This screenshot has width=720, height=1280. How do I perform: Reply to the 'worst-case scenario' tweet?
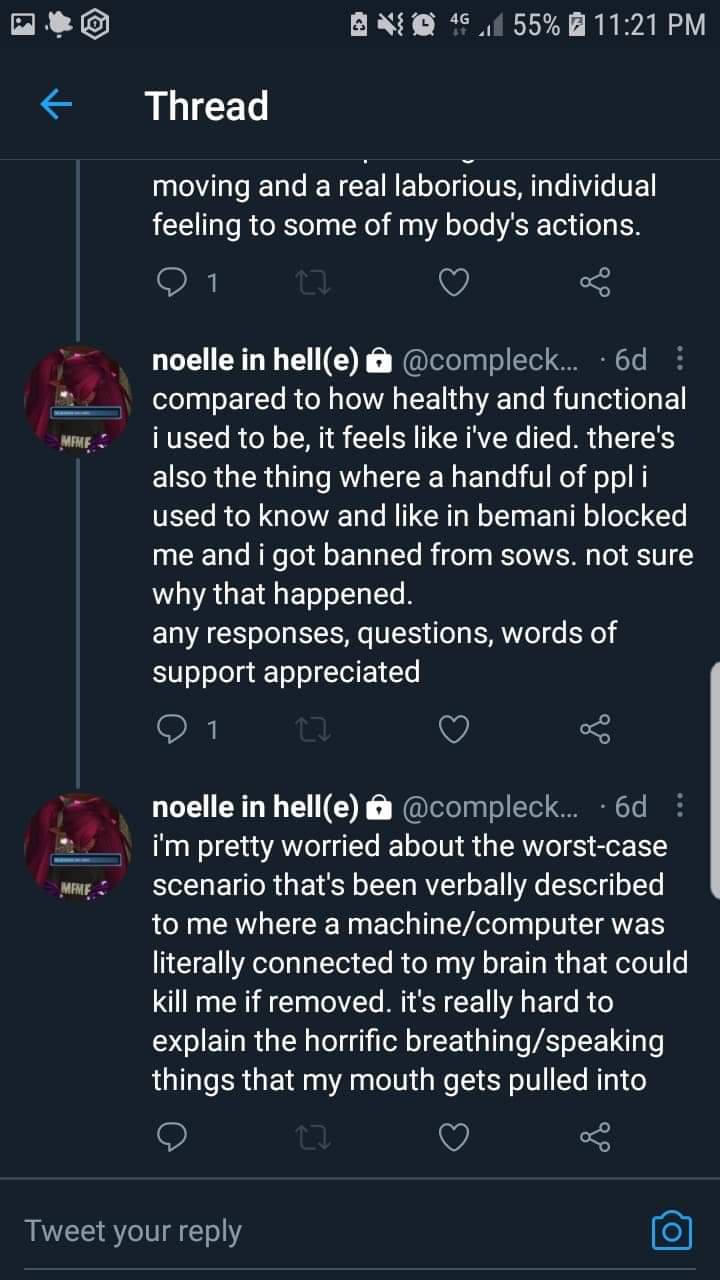pos(172,1136)
